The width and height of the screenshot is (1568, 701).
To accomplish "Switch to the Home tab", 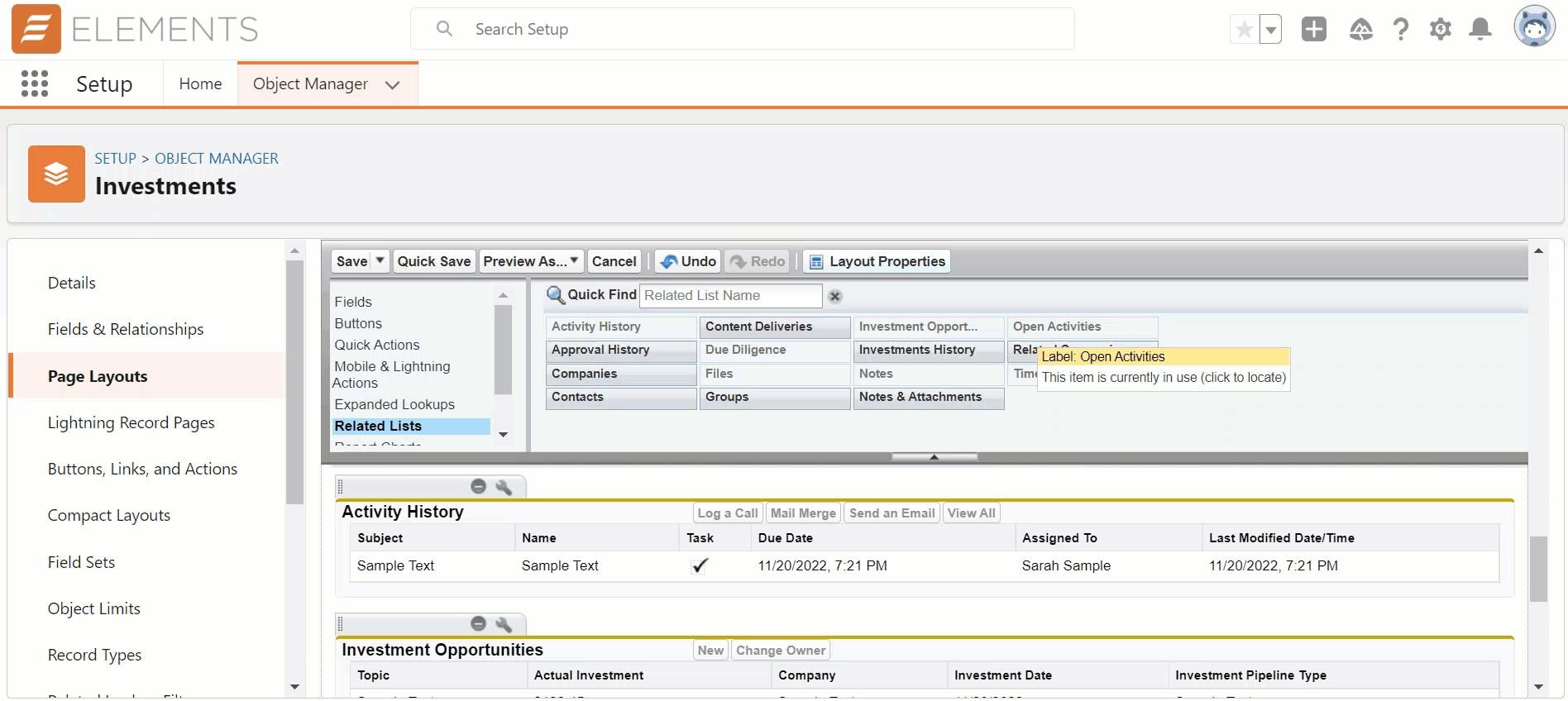I will [x=200, y=83].
